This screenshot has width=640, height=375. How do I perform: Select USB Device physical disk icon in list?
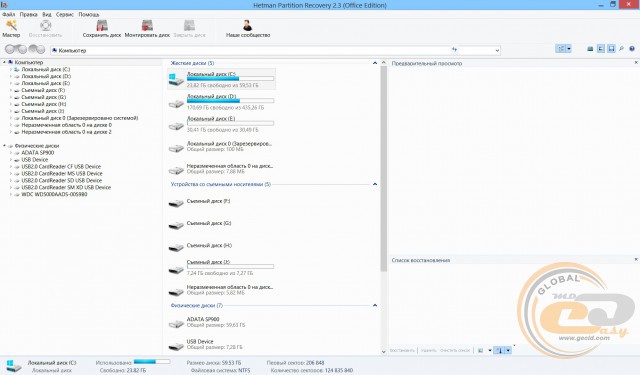point(176,346)
